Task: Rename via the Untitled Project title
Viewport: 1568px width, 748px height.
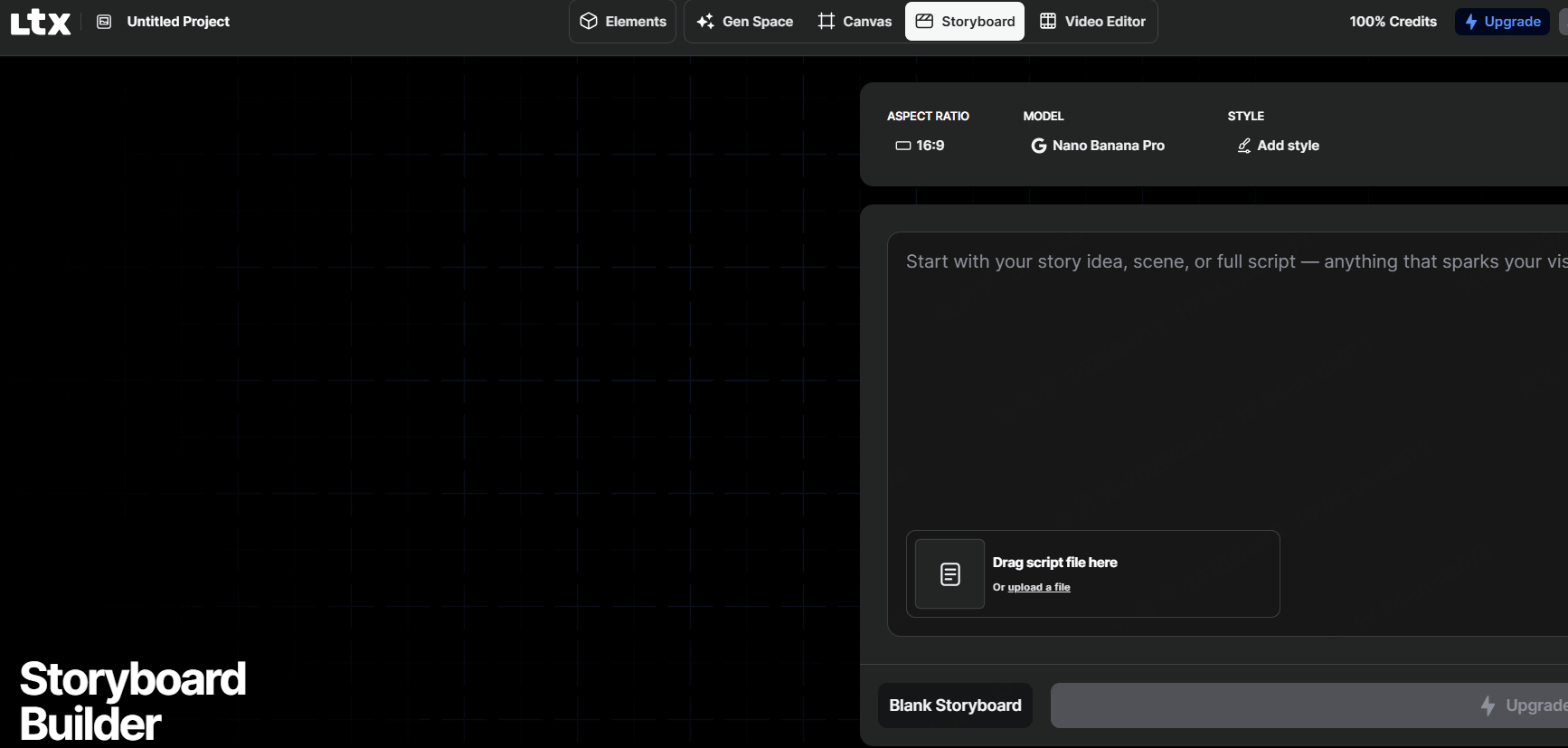Action: pyautogui.click(x=178, y=22)
